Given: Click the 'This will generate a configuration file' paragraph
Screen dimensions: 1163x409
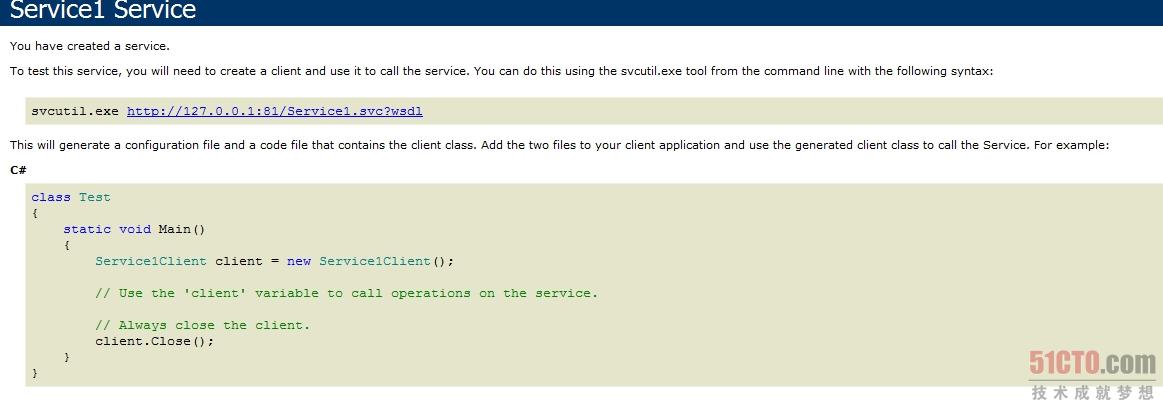Looking at the screenshot, I should click(x=559, y=145).
